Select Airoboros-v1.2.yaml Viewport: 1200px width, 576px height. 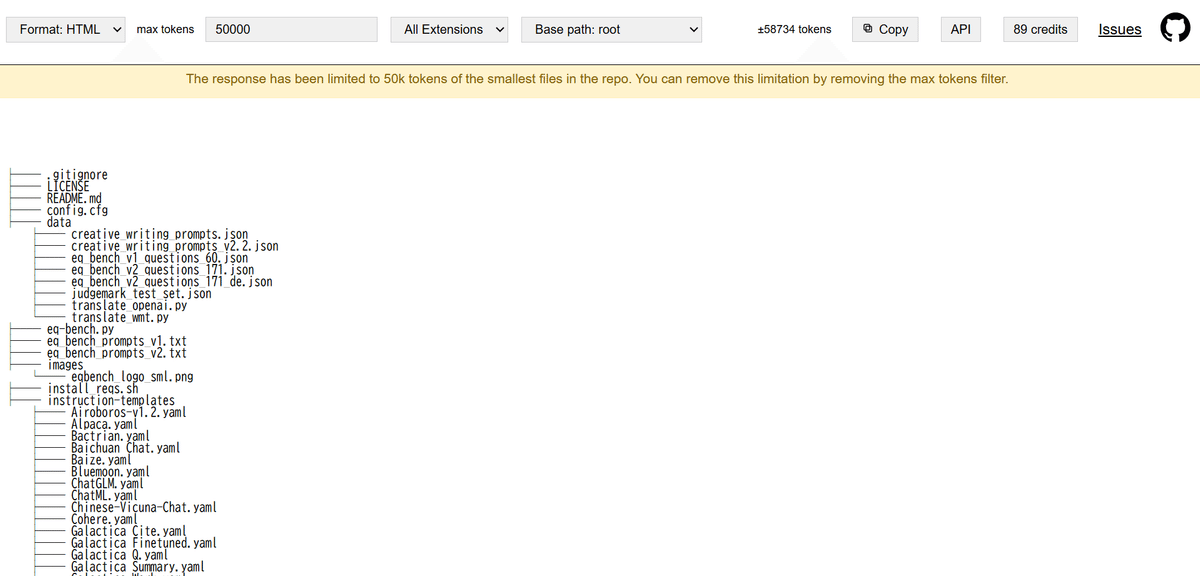coord(129,413)
